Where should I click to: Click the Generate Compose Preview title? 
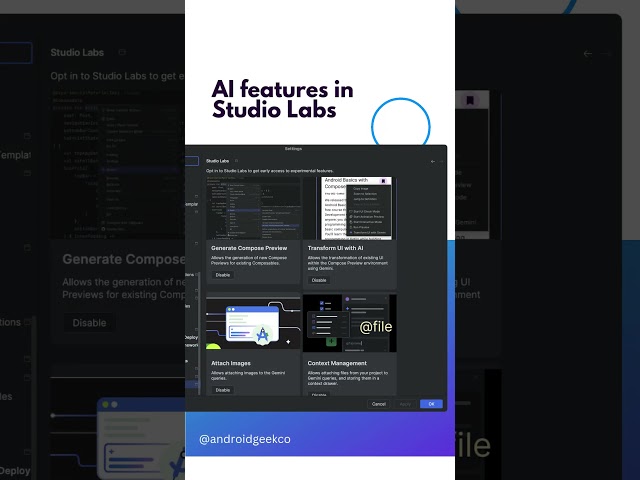click(x=249, y=248)
